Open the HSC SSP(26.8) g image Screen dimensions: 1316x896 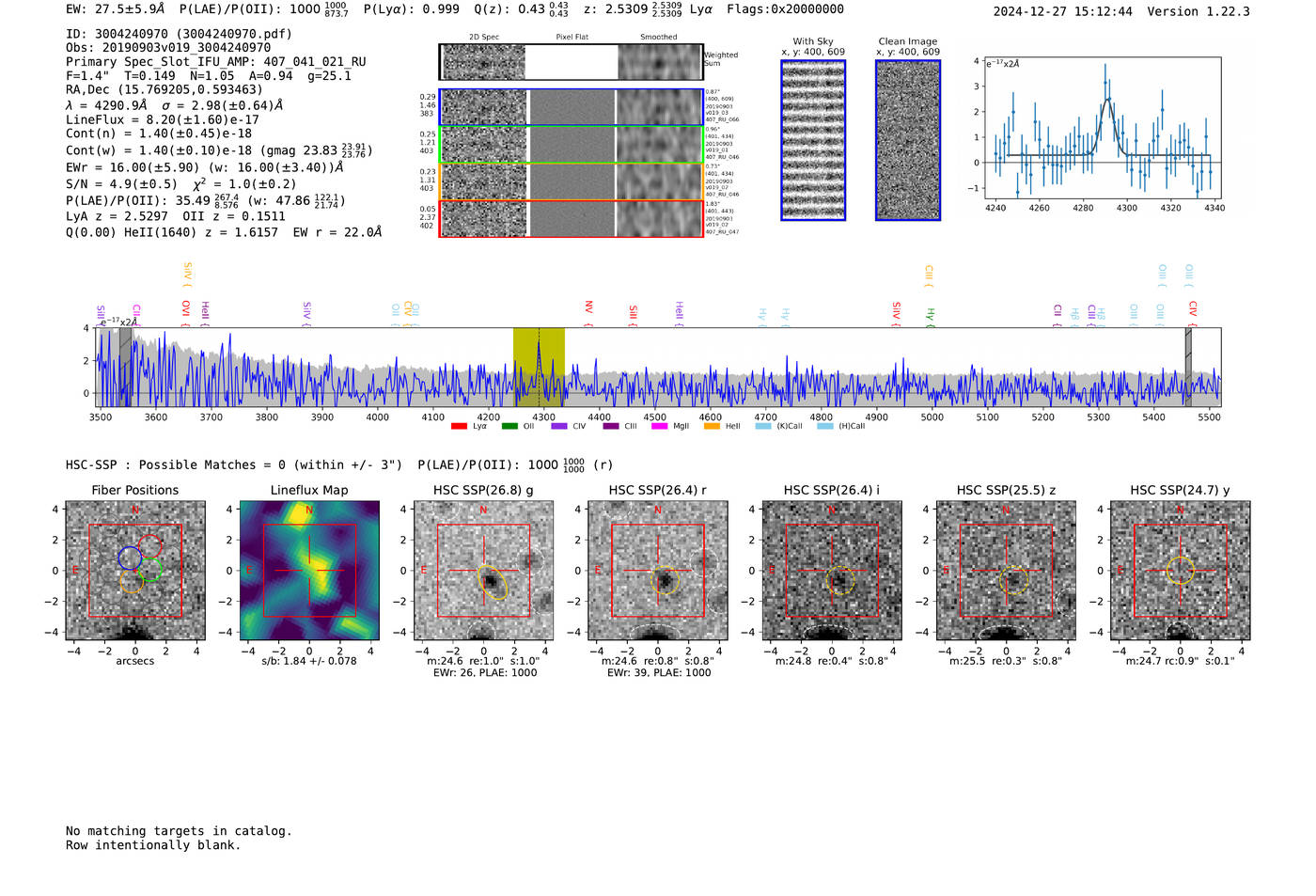pos(483,571)
